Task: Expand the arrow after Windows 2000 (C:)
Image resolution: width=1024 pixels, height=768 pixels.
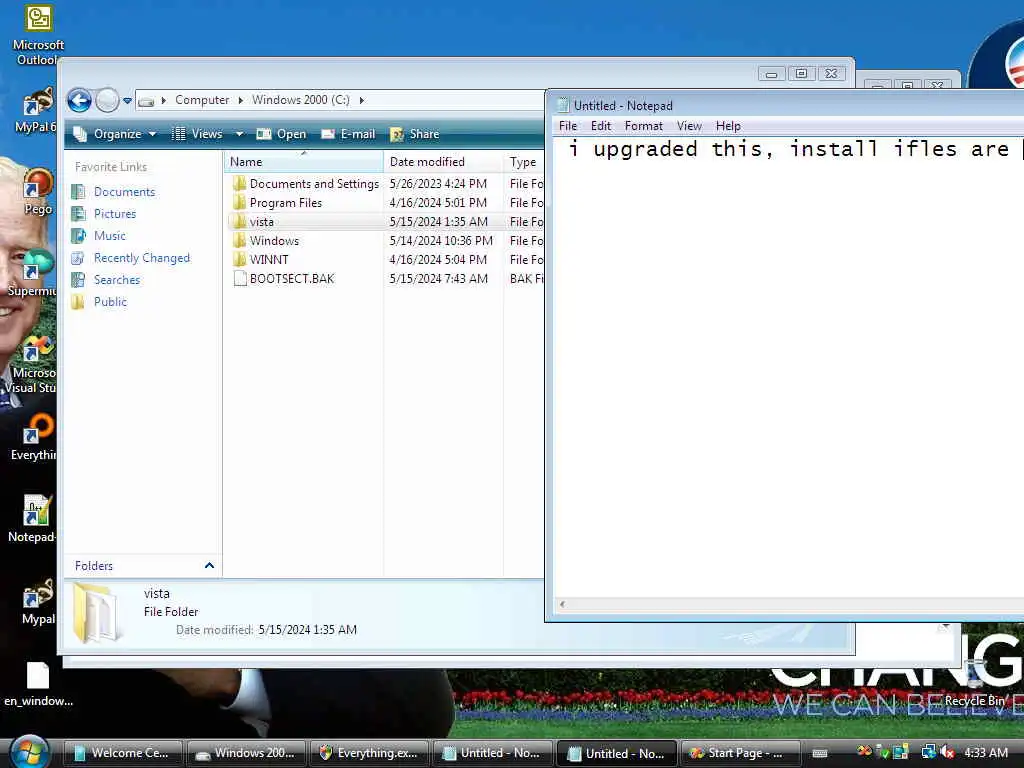Action: coord(362,100)
